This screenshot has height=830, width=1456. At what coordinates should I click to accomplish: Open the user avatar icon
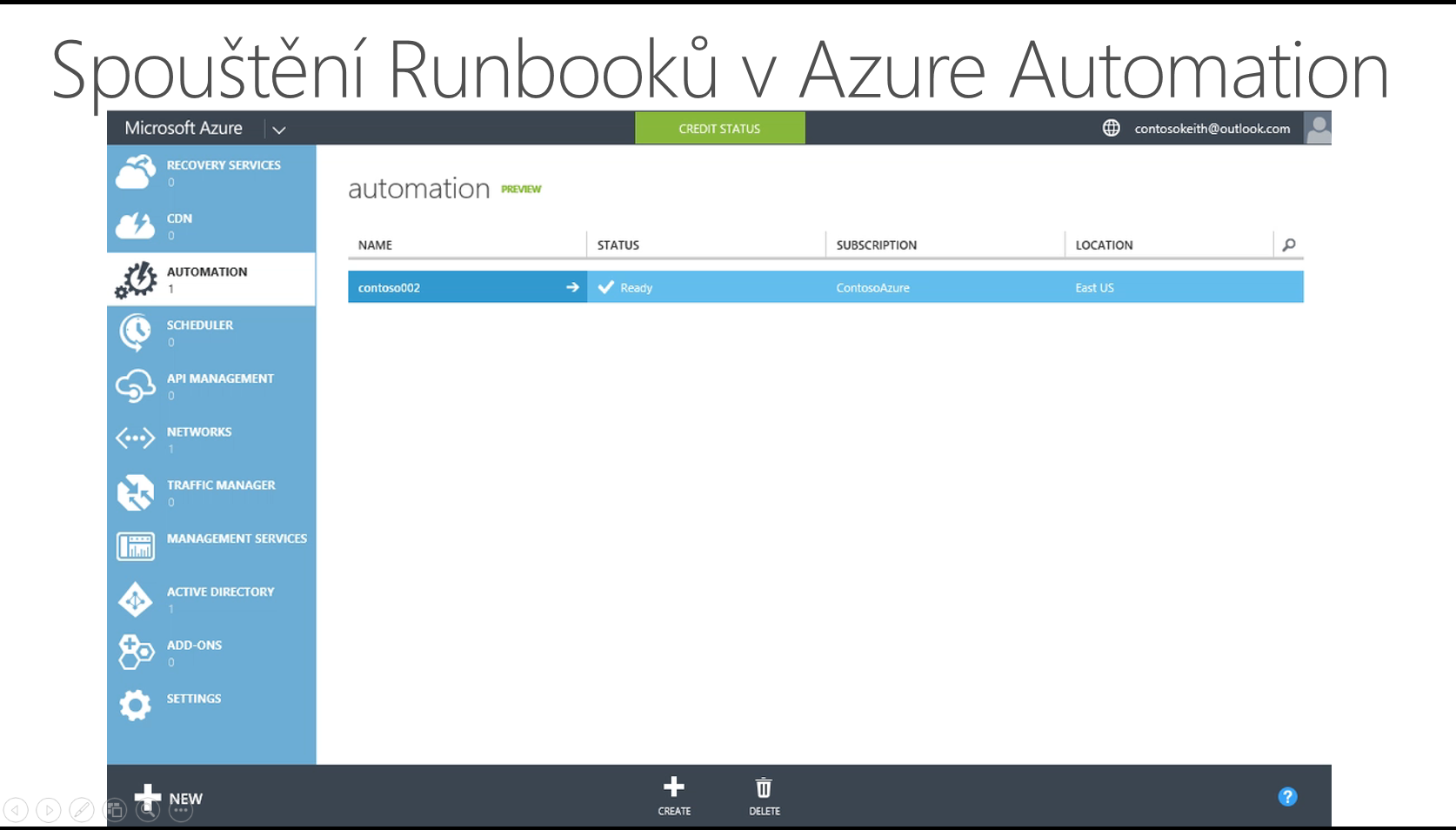pos(1318,128)
